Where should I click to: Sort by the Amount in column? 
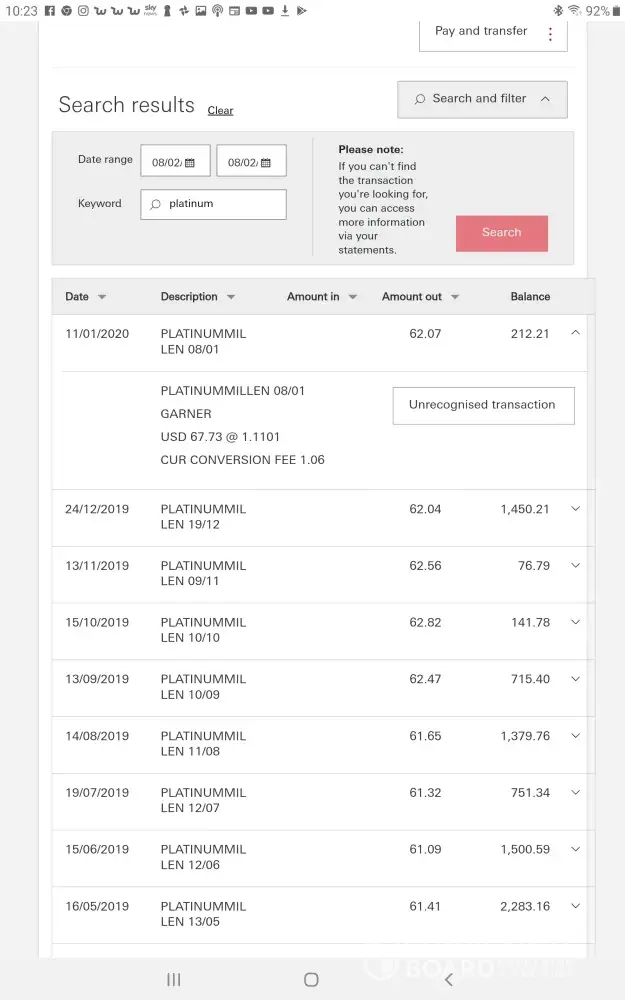pos(352,297)
